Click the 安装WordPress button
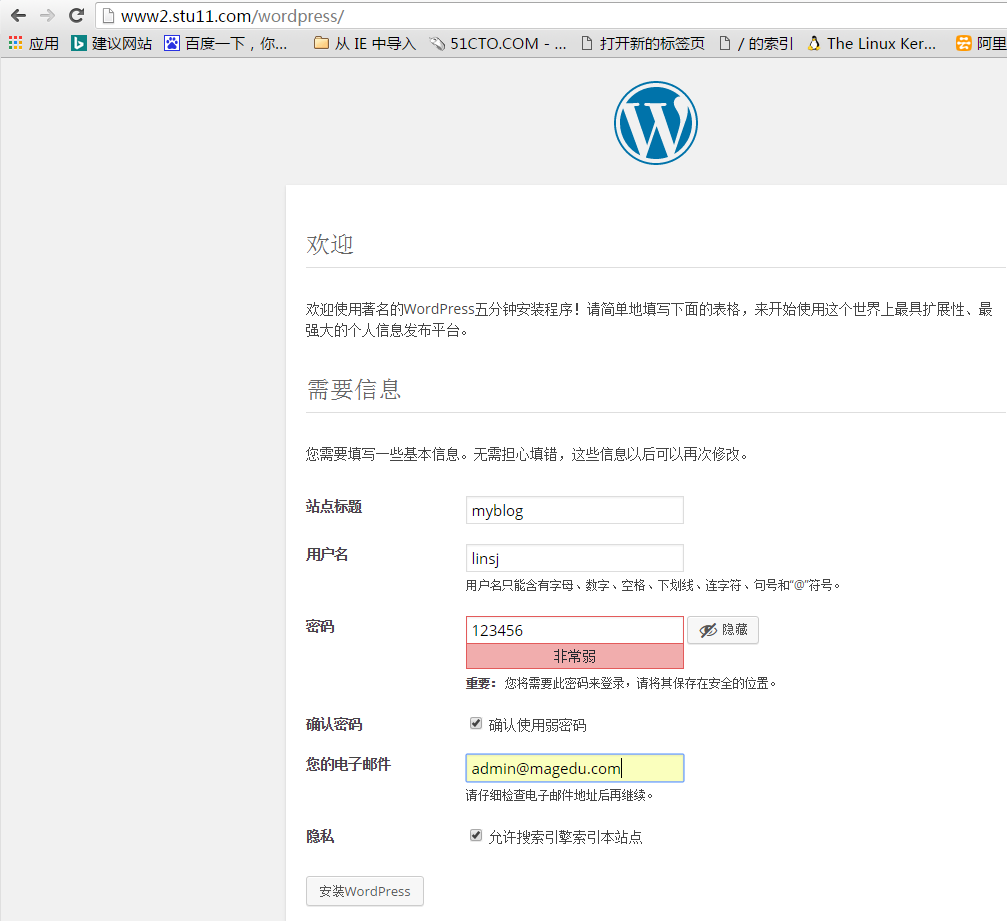Screen dimensions: 1007x921 point(365,891)
